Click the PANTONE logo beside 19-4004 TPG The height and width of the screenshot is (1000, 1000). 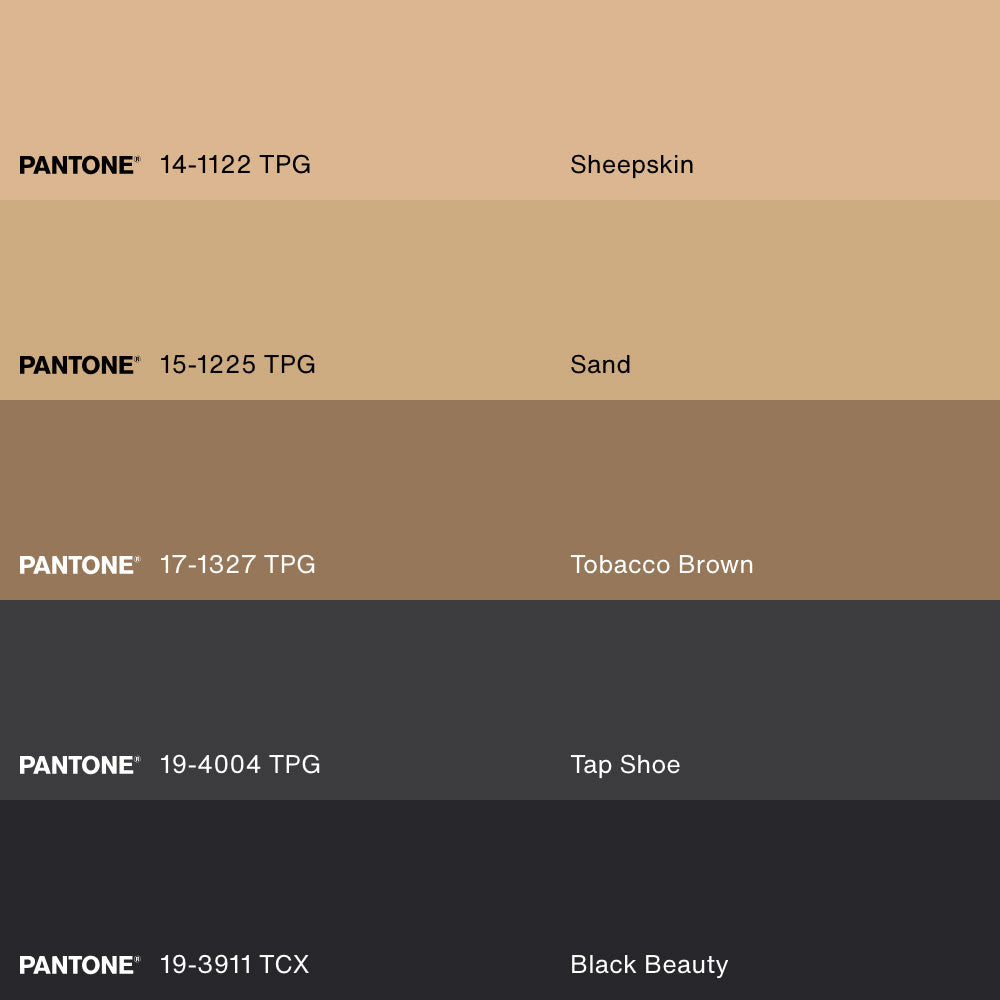point(79,765)
